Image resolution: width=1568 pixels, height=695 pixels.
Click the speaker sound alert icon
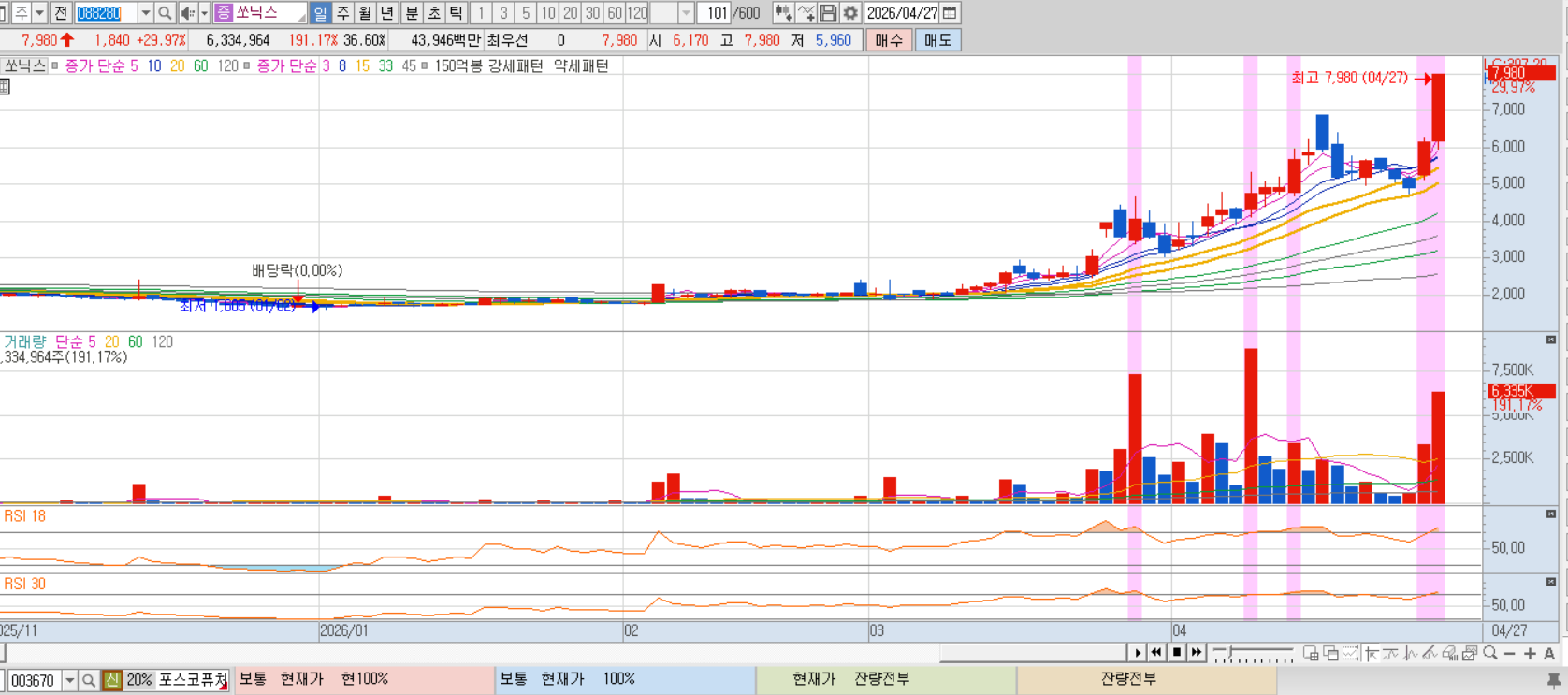point(187,13)
